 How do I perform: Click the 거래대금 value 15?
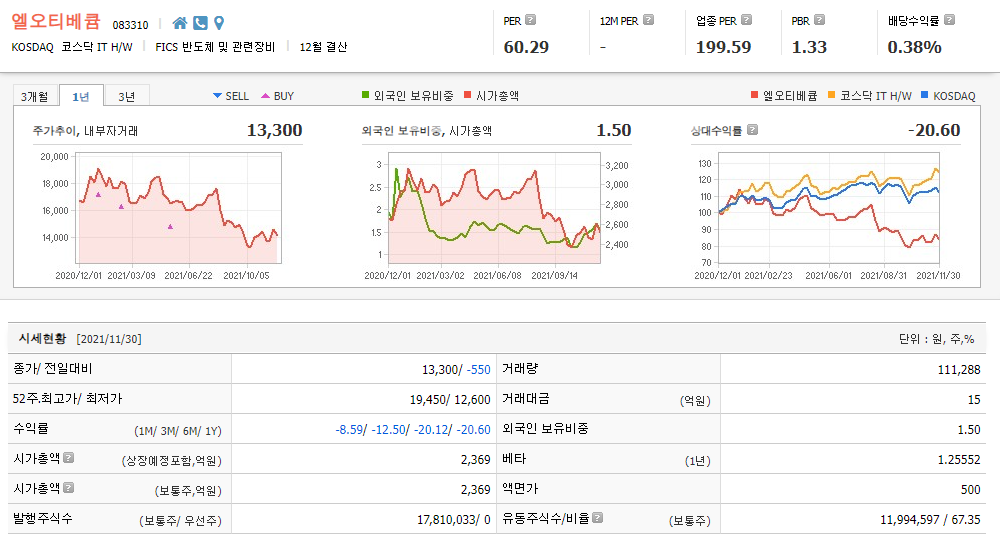coord(974,399)
